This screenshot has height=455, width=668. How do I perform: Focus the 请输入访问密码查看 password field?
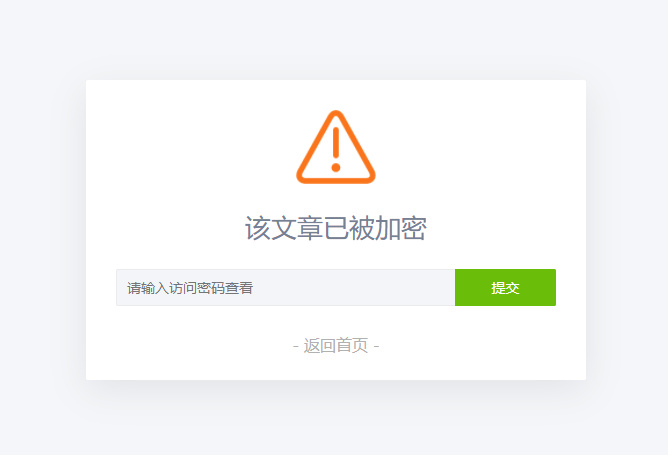tap(285, 287)
